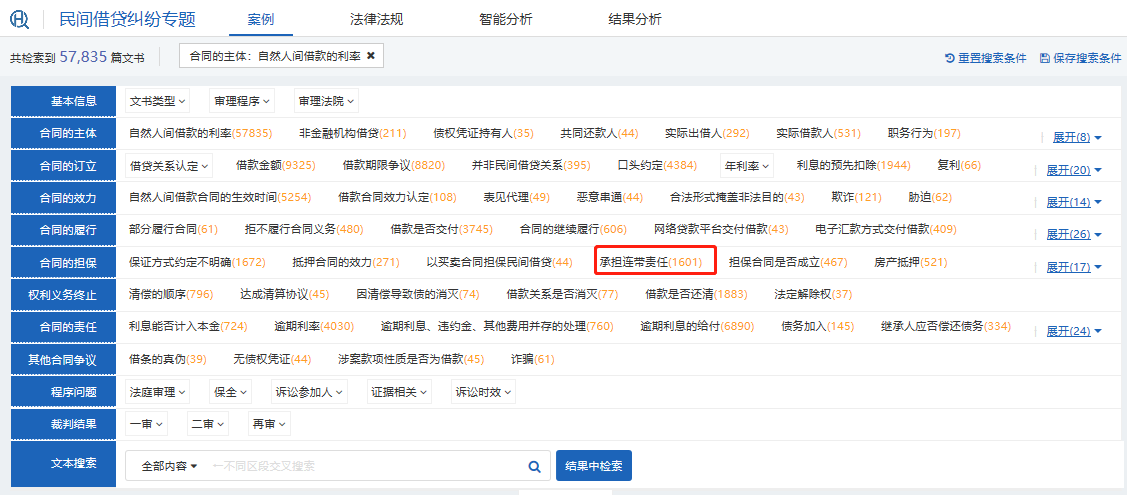1127x495 pixels.
Task: Select the 承担连带责任 filter
Action: (x=654, y=262)
